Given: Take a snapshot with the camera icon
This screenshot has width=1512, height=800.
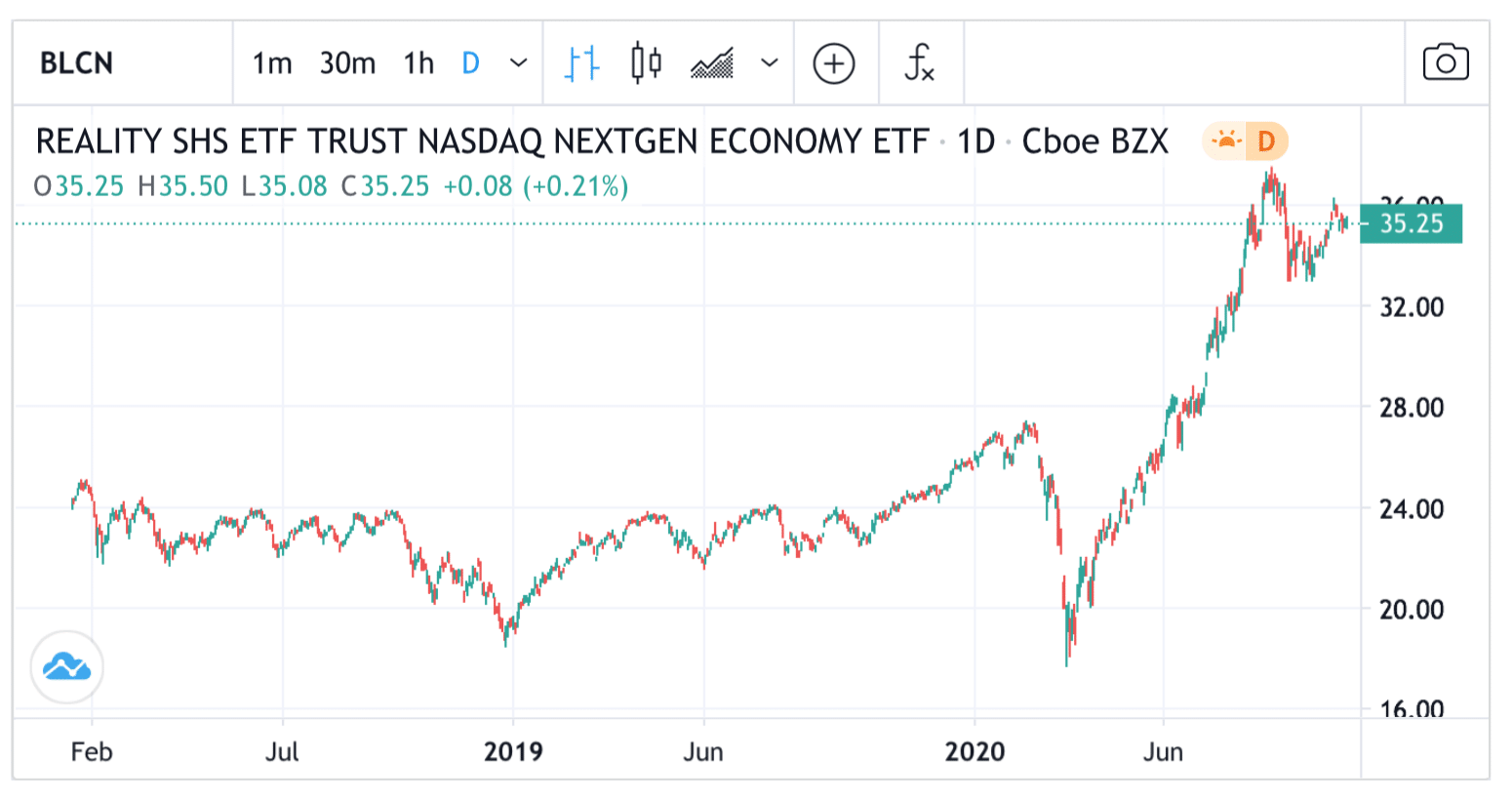Looking at the screenshot, I should (1445, 60).
